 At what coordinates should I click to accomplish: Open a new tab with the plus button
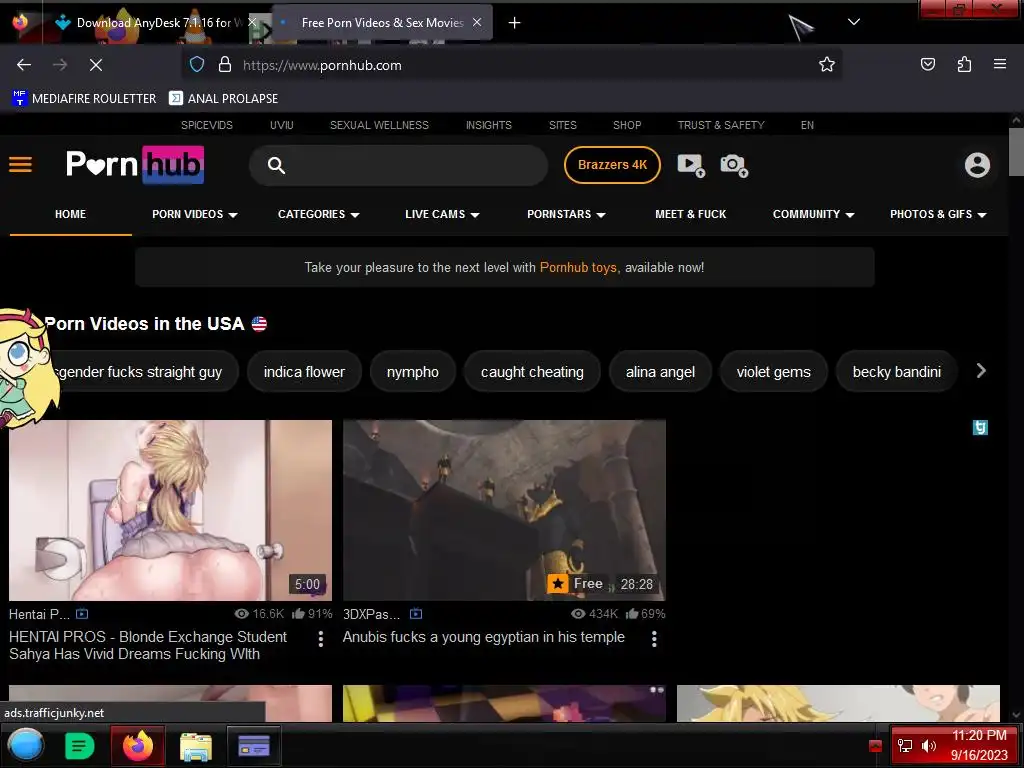tap(514, 23)
